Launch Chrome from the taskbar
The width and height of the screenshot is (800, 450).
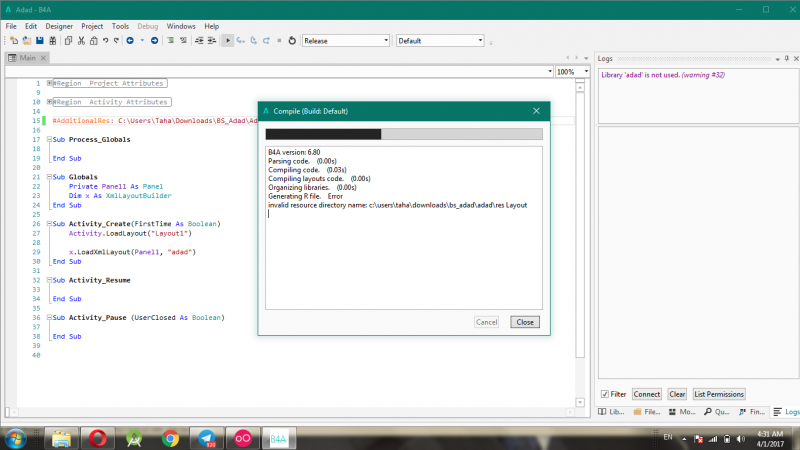point(171,438)
